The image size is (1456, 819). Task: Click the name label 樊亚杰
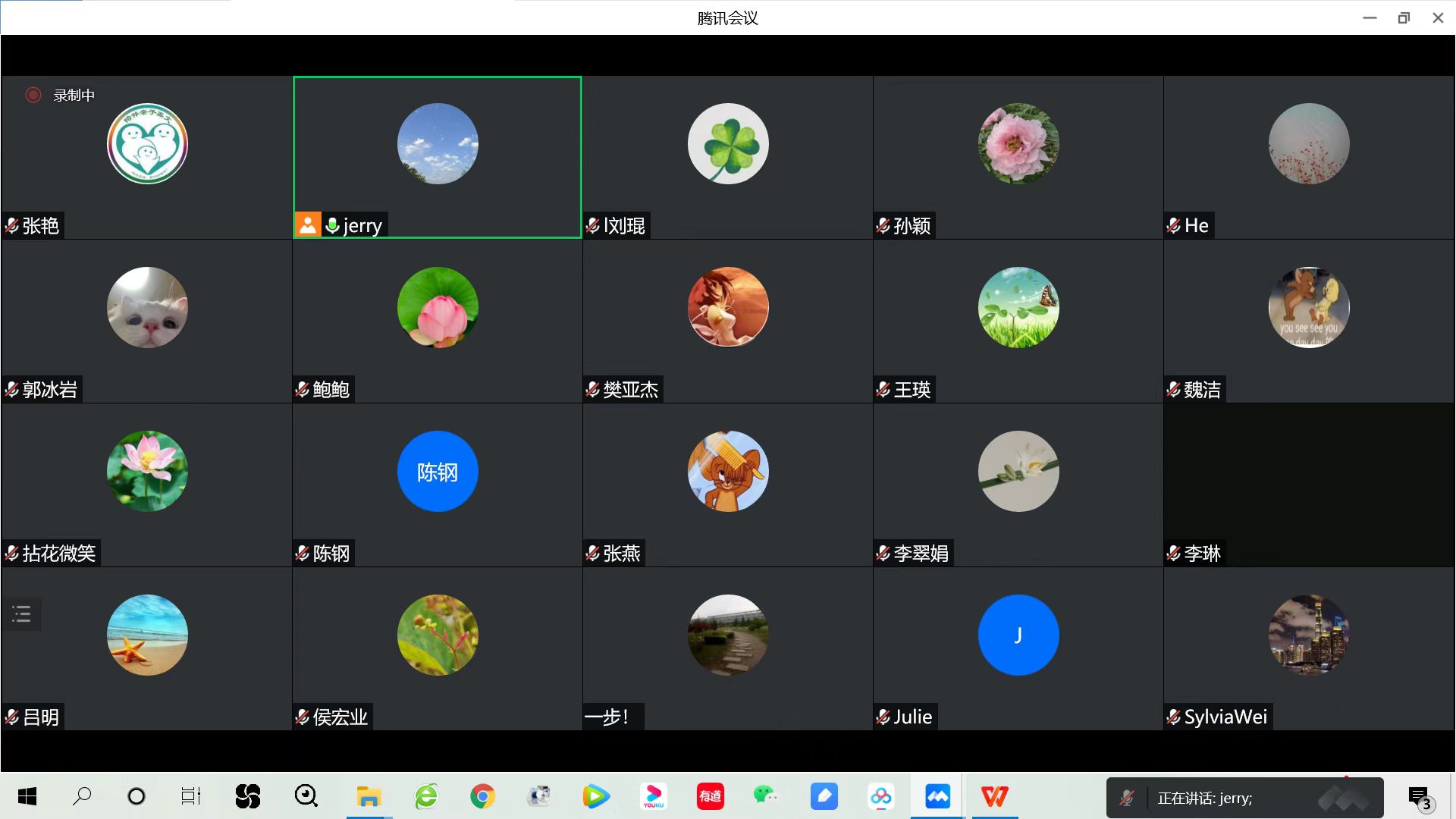click(631, 390)
